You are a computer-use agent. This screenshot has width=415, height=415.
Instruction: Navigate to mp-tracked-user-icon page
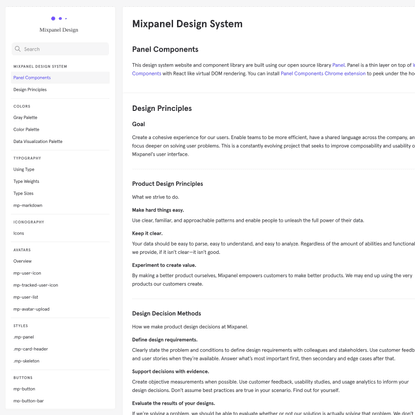36,286
